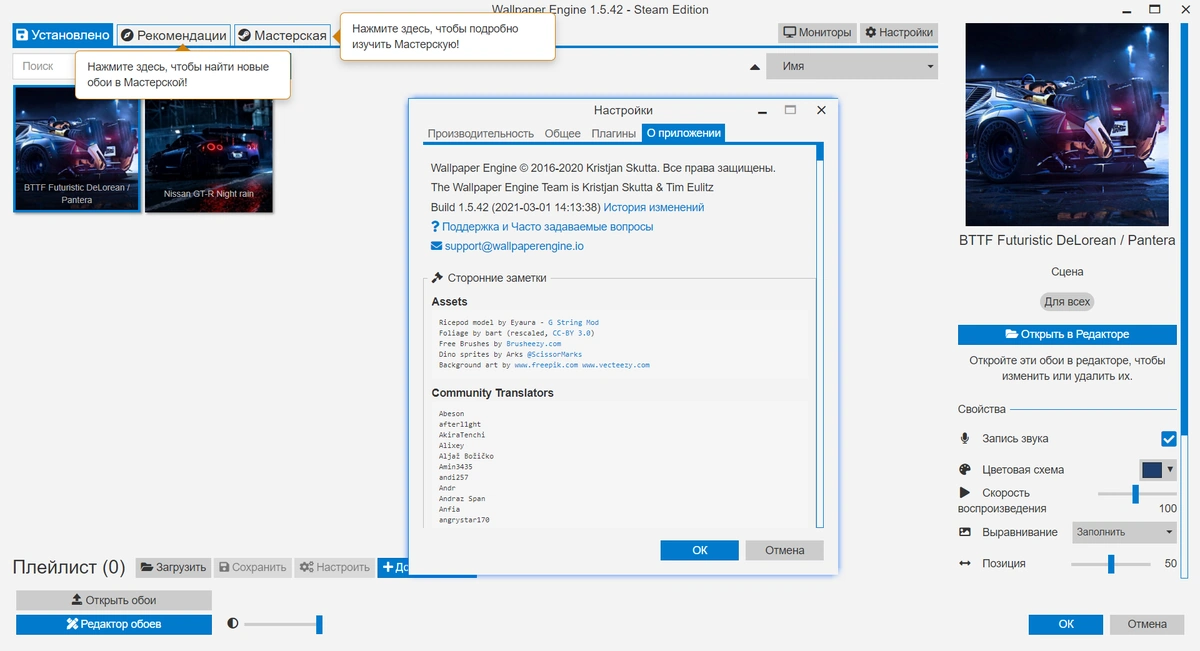
Task: Click playlist Сохранить button
Action: point(253,567)
